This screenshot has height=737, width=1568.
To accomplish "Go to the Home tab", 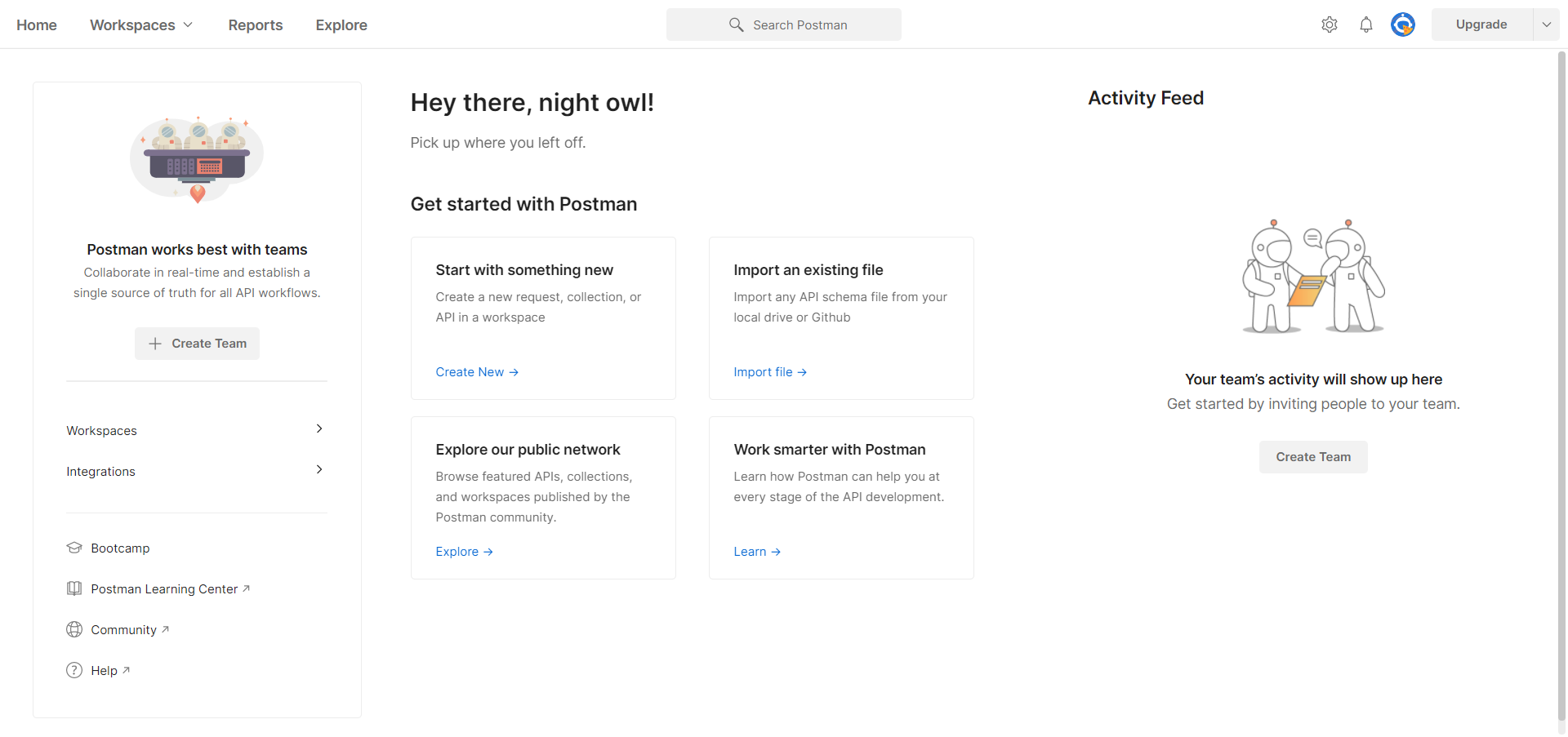I will (37, 25).
